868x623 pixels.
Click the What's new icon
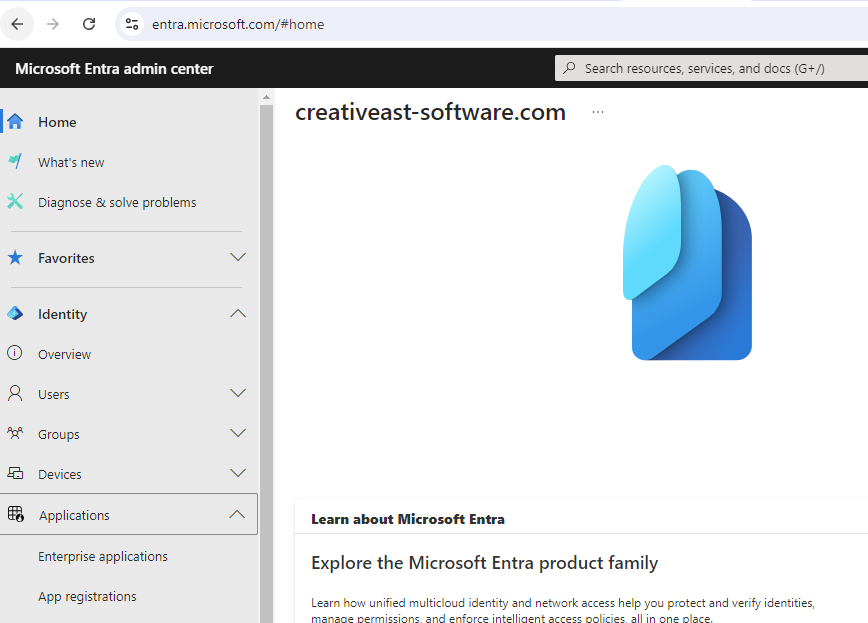(x=15, y=162)
